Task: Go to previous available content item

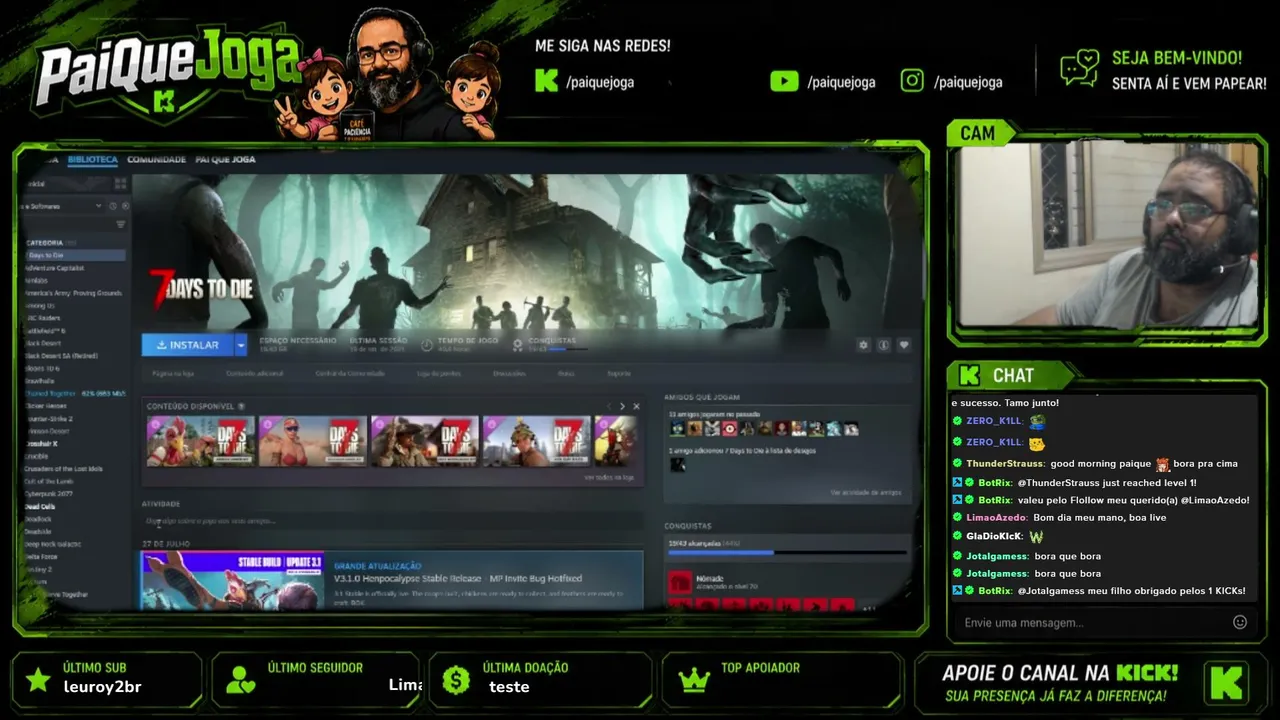Action: coord(608,406)
